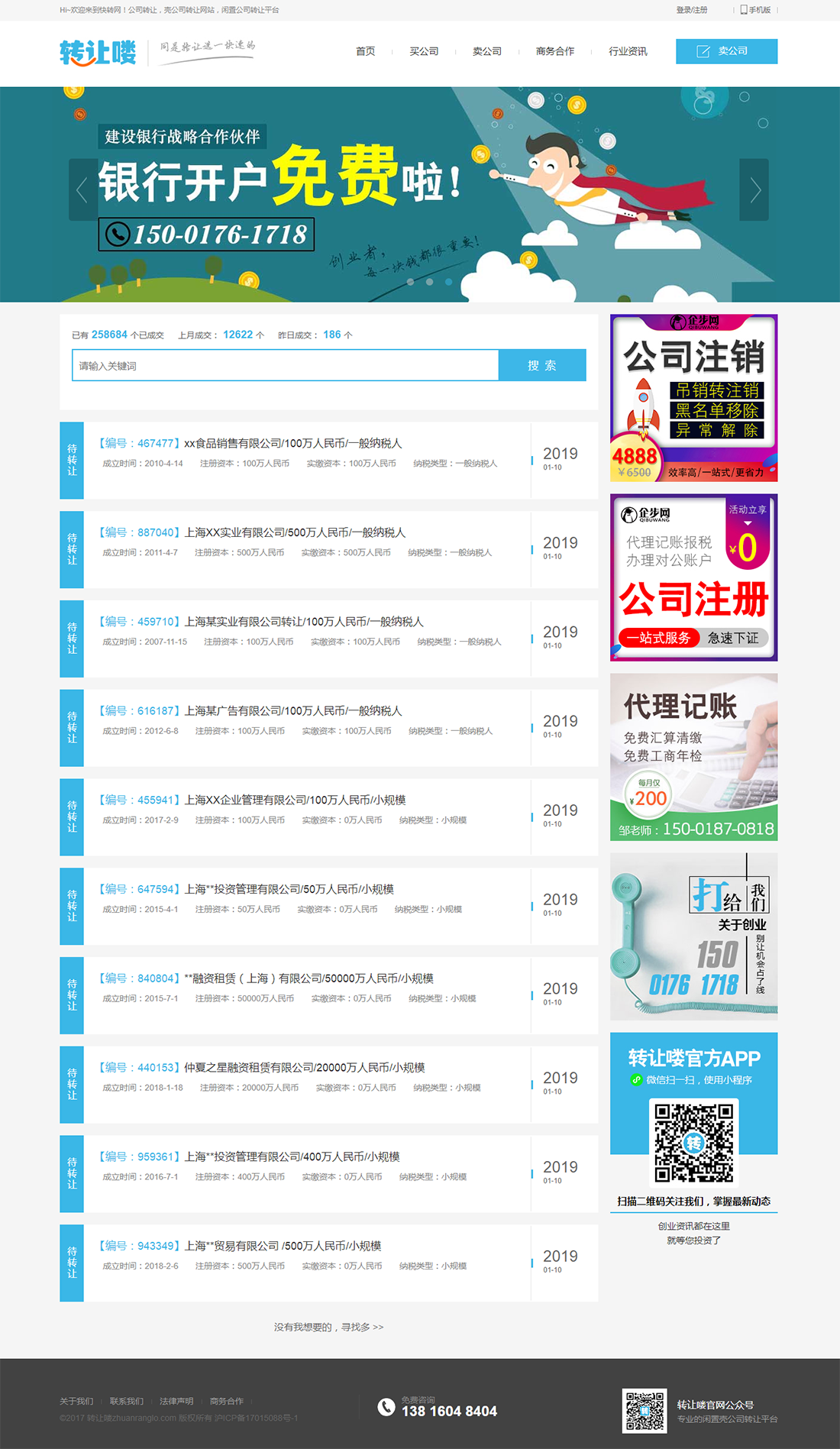Click the previous banner slide arrow
The image size is (840, 1449).
click(82, 189)
